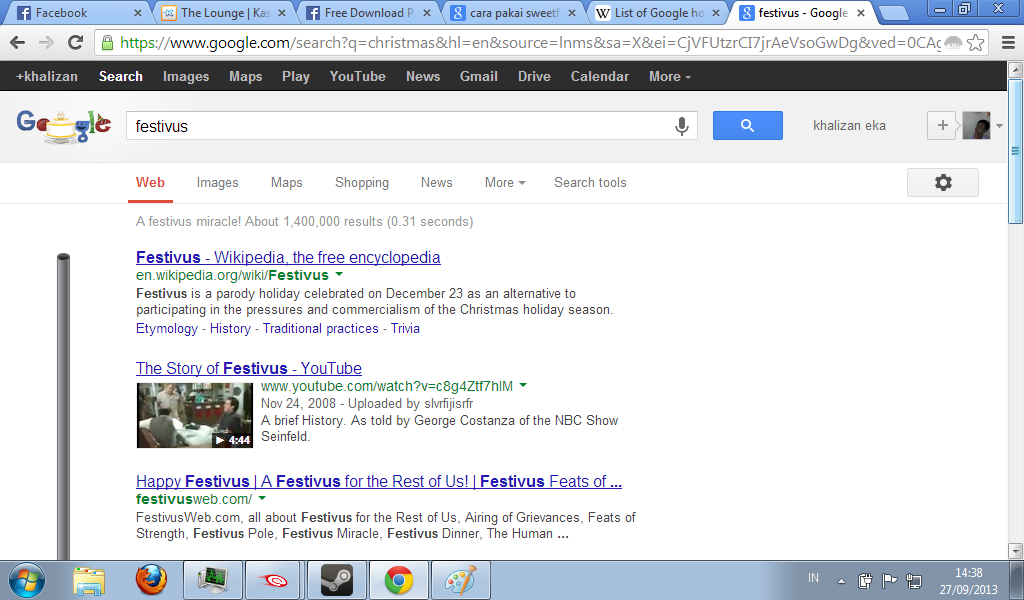Click the address bar URL
Image resolution: width=1024 pixels, height=600 pixels.
tap(530, 43)
